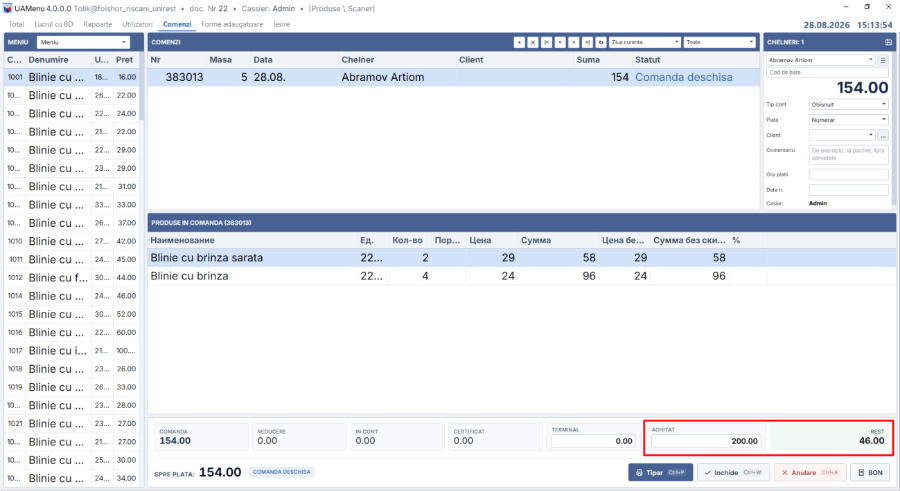Click the Masa column header

pyautogui.click(x=228, y=60)
